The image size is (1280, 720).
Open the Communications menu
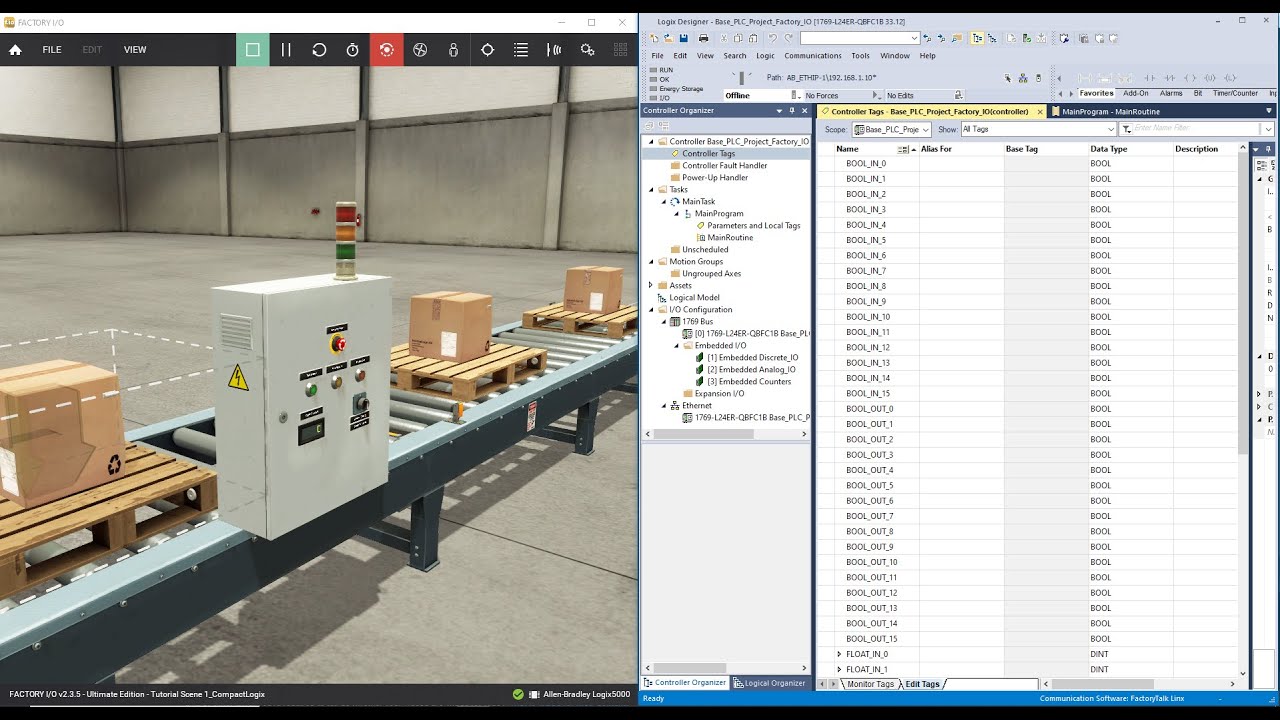point(813,56)
